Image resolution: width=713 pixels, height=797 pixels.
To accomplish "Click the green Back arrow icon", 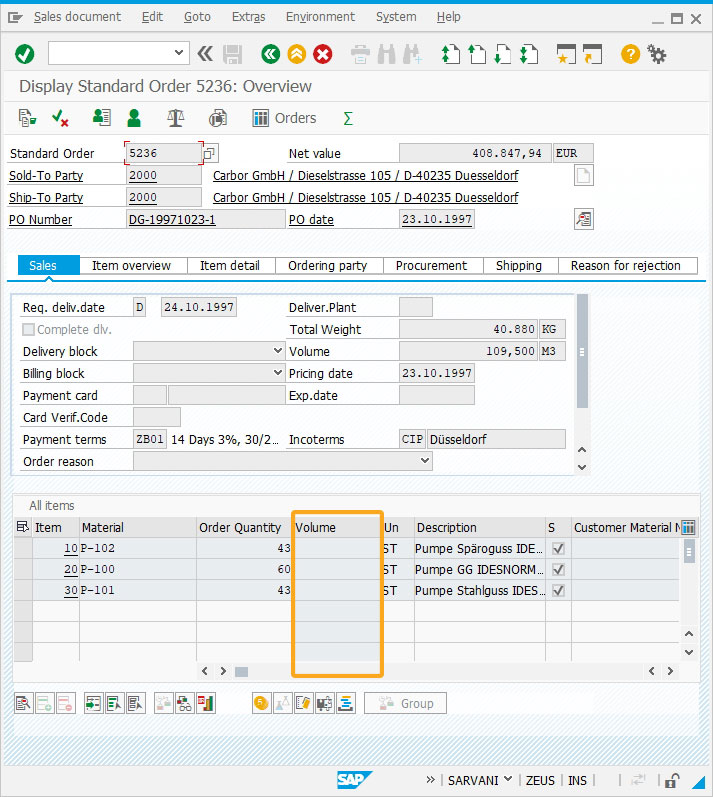I will click(270, 54).
